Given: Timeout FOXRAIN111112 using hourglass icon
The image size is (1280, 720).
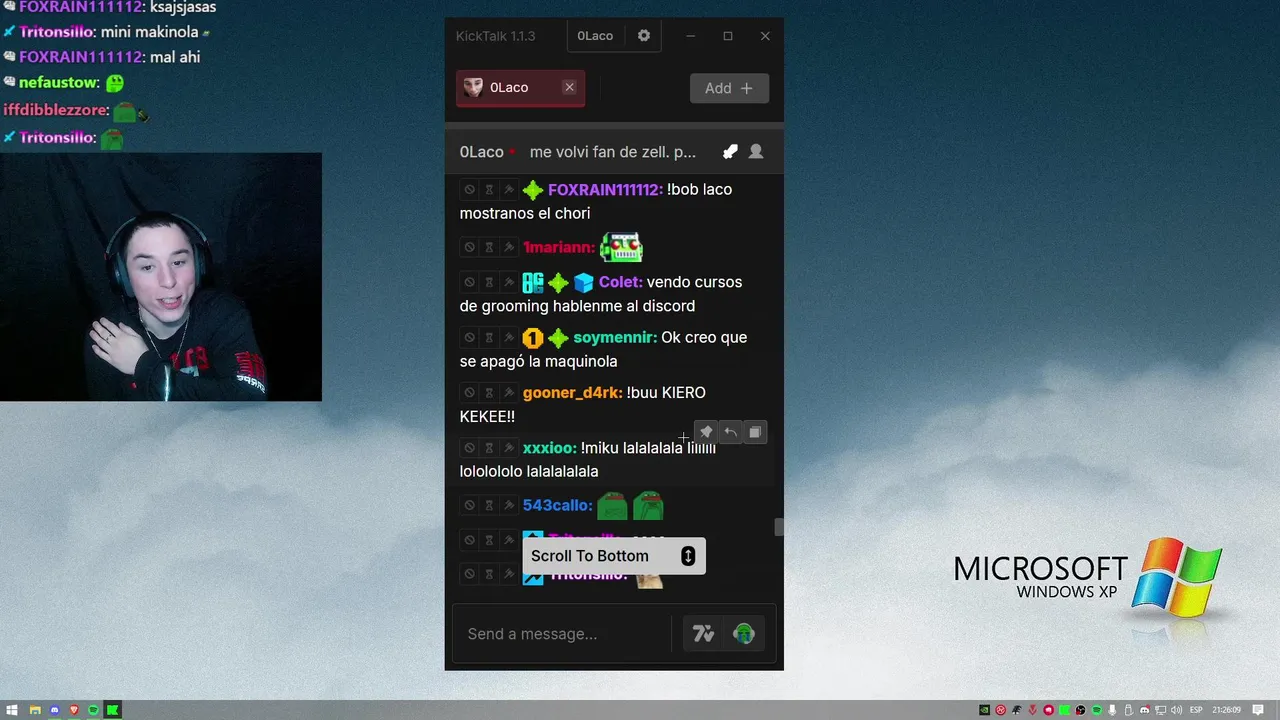Looking at the screenshot, I should pyautogui.click(x=489, y=190).
